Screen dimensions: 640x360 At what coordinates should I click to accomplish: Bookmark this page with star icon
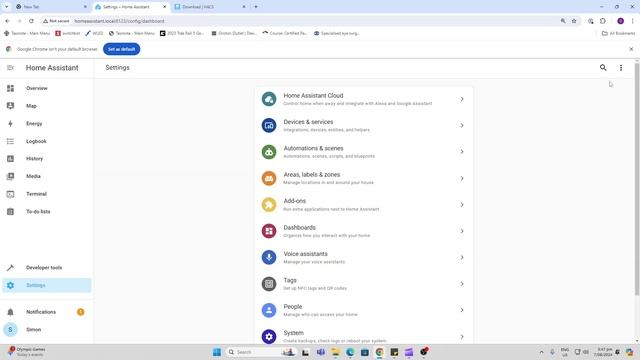(574, 21)
